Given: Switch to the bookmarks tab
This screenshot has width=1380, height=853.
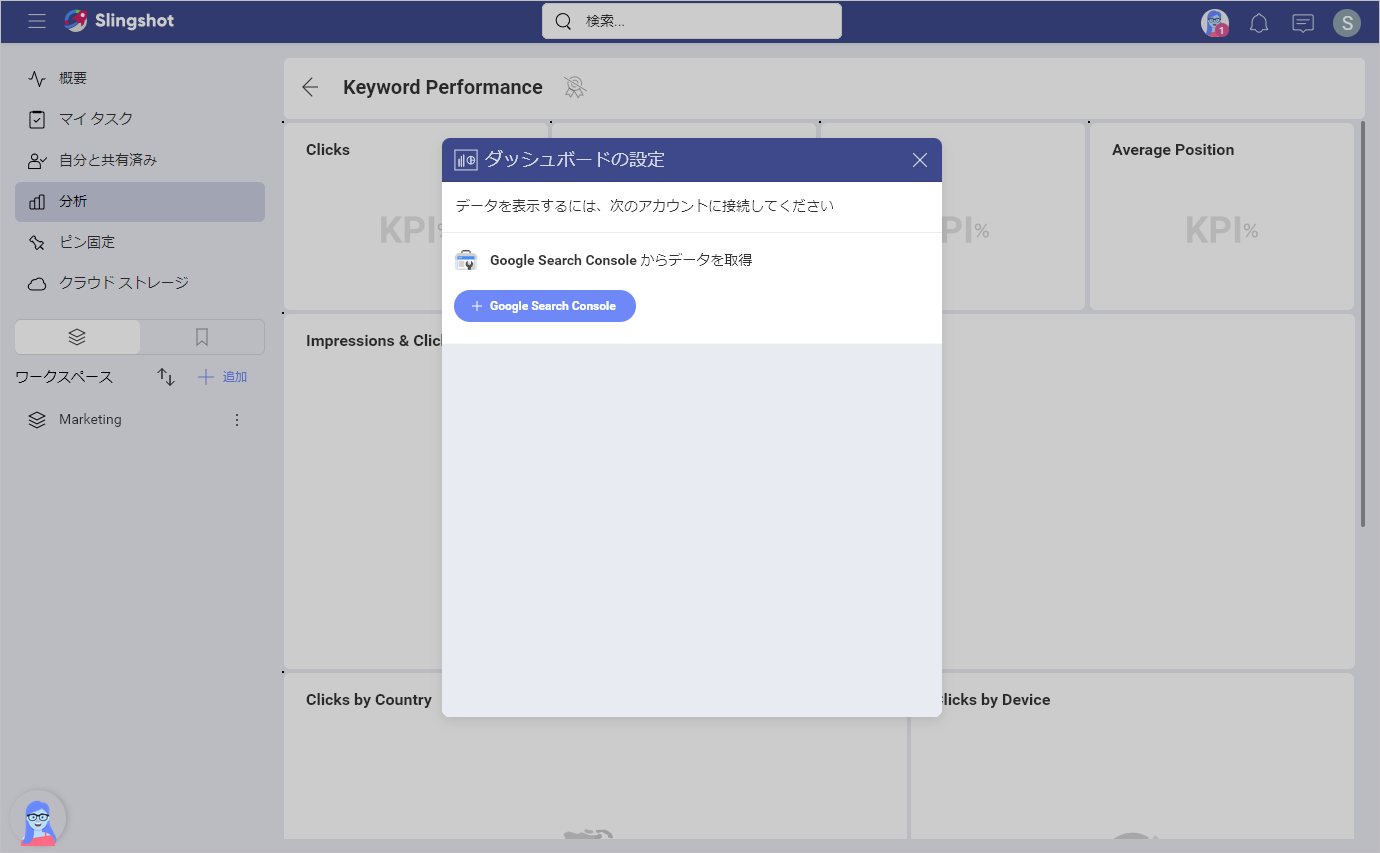Looking at the screenshot, I should [x=202, y=337].
